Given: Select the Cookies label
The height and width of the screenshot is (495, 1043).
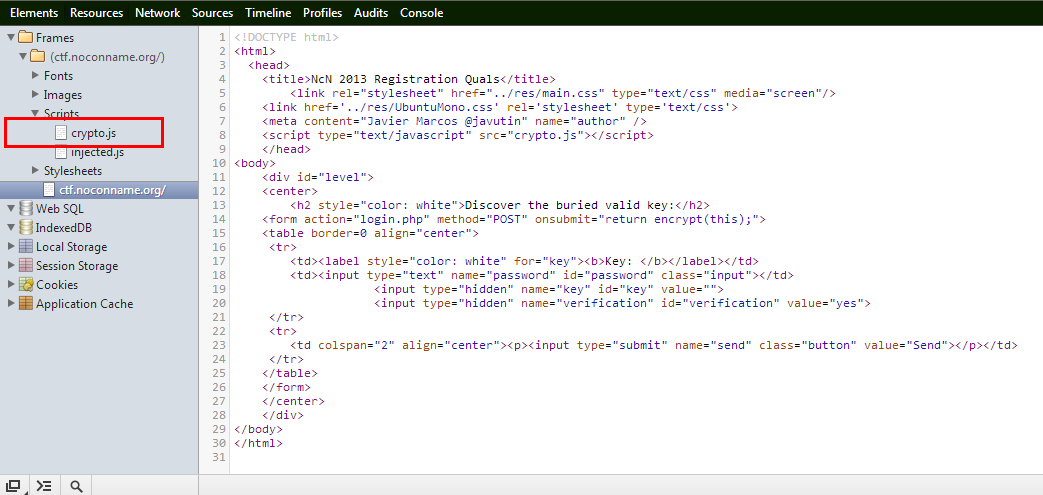Looking at the screenshot, I should 57,285.
